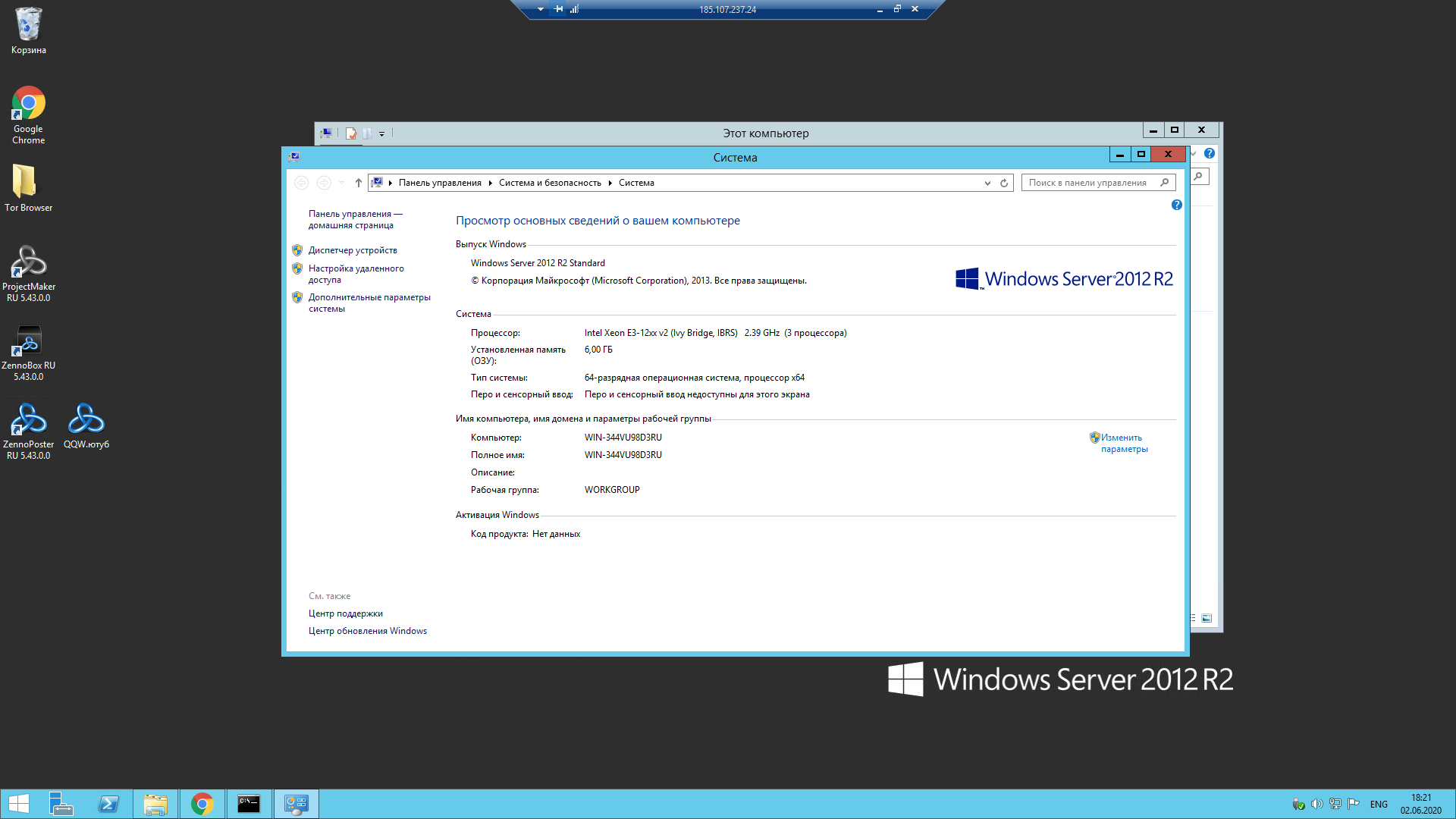The height and width of the screenshot is (819, 1456).
Task: Open Настройка удаленного доступа link
Action: [x=356, y=274]
